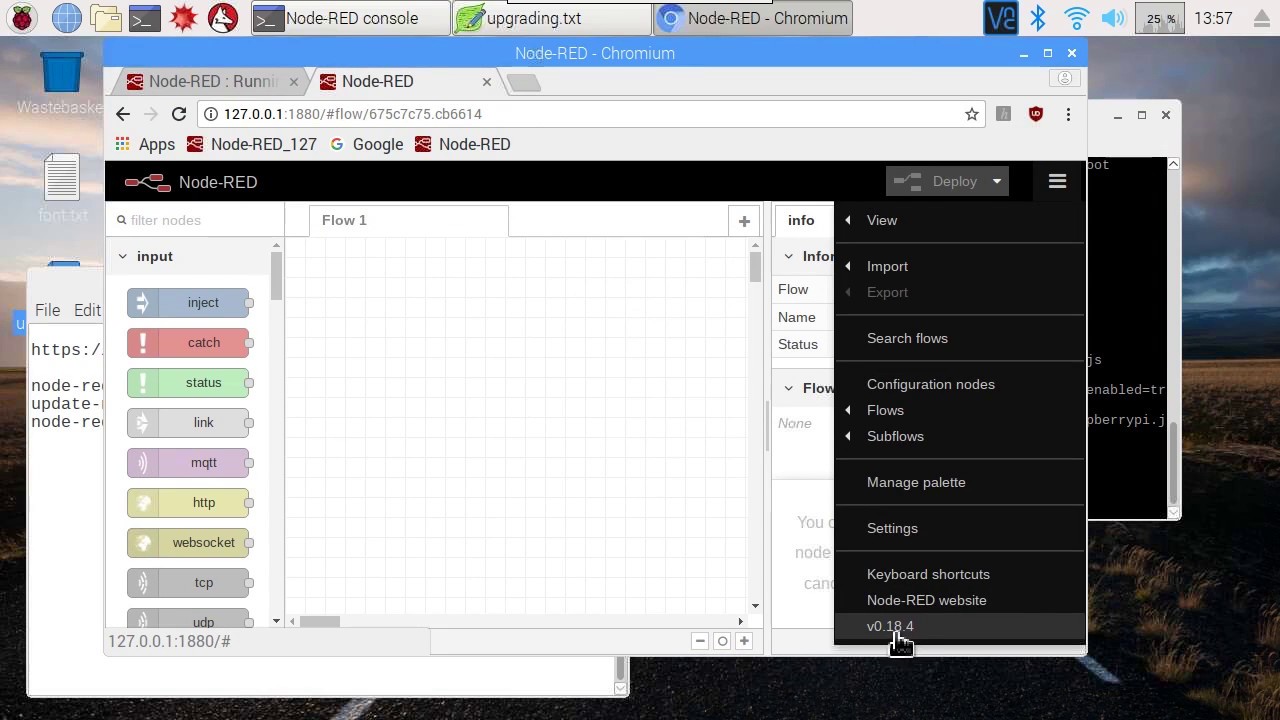Open Configuration nodes from the menu

[x=960, y=384]
